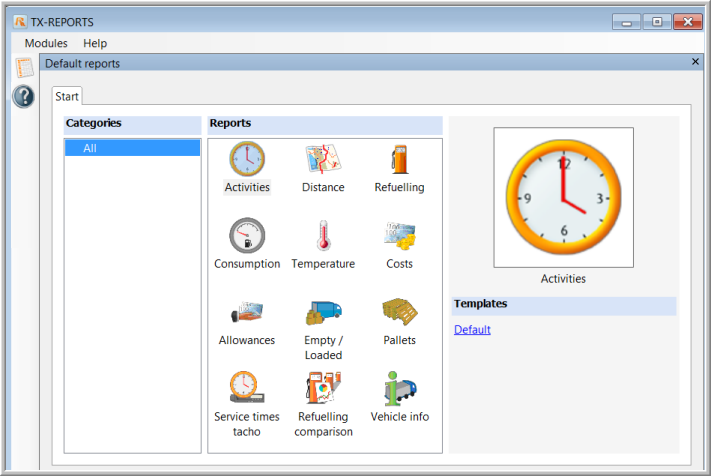
Task: Select the Distance map icon
Action: [323, 159]
